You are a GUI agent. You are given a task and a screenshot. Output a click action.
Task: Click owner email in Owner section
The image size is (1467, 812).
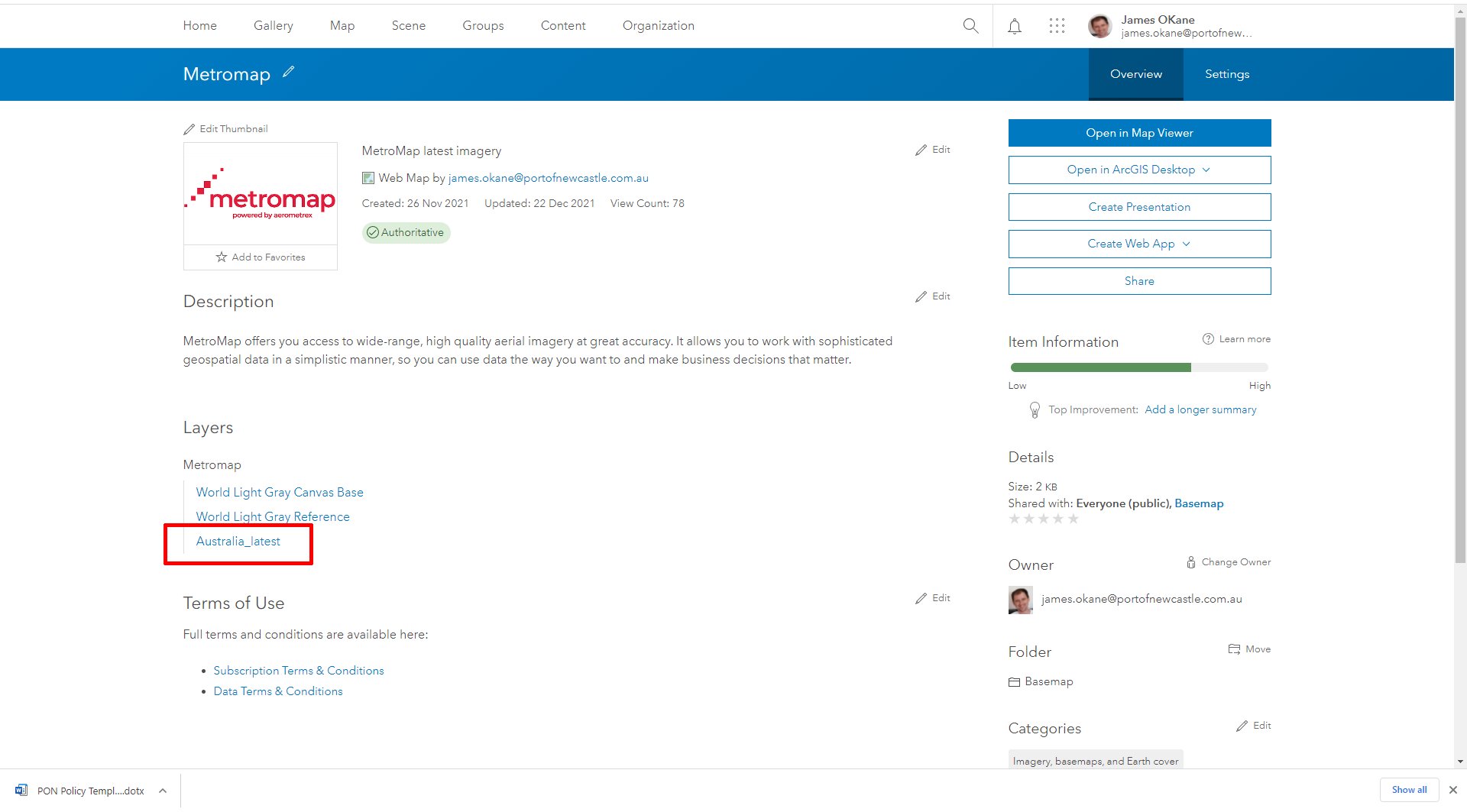tap(1142, 600)
